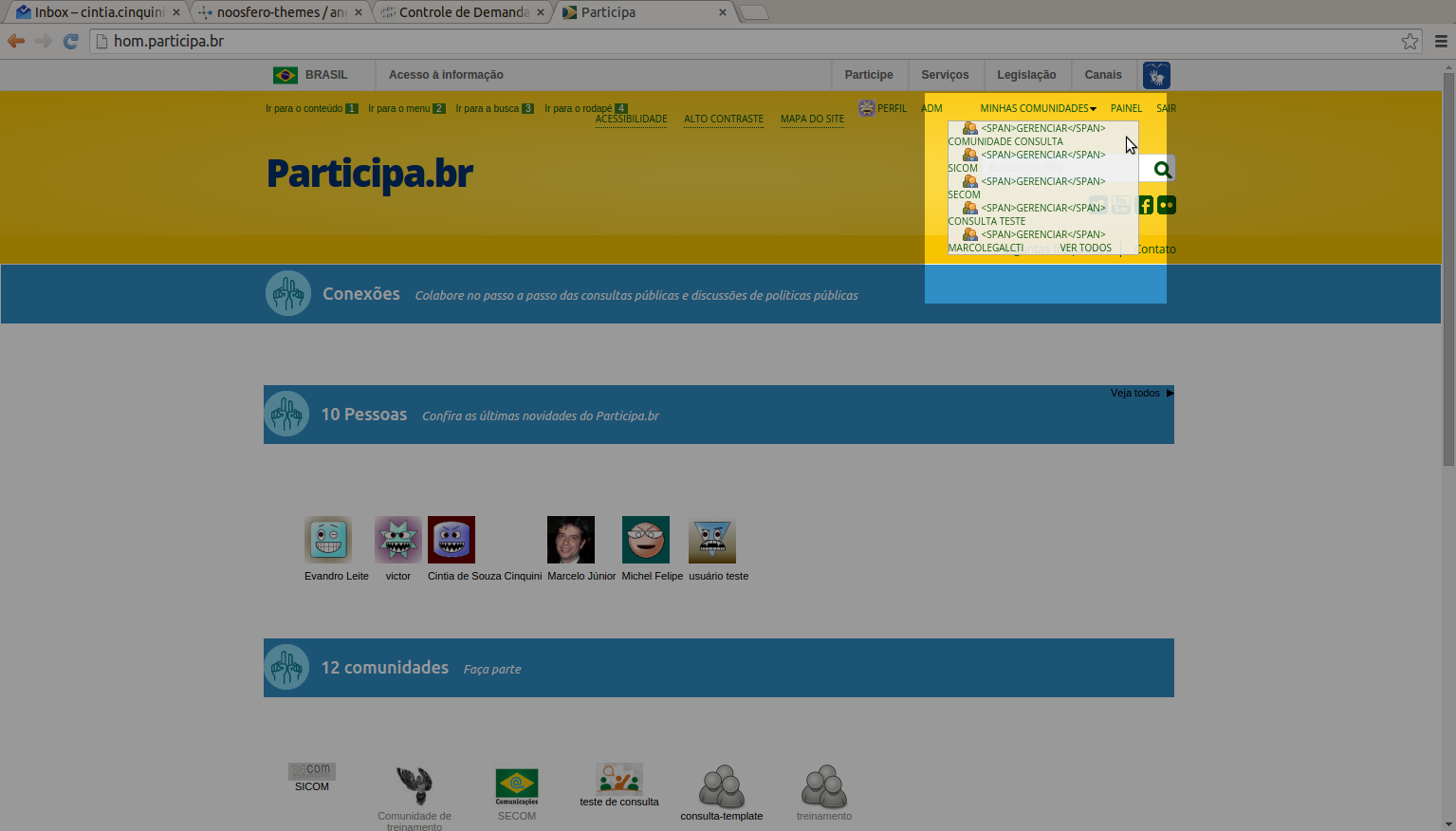
Task: Select SICOM in communities dropdown
Action: click(963, 168)
